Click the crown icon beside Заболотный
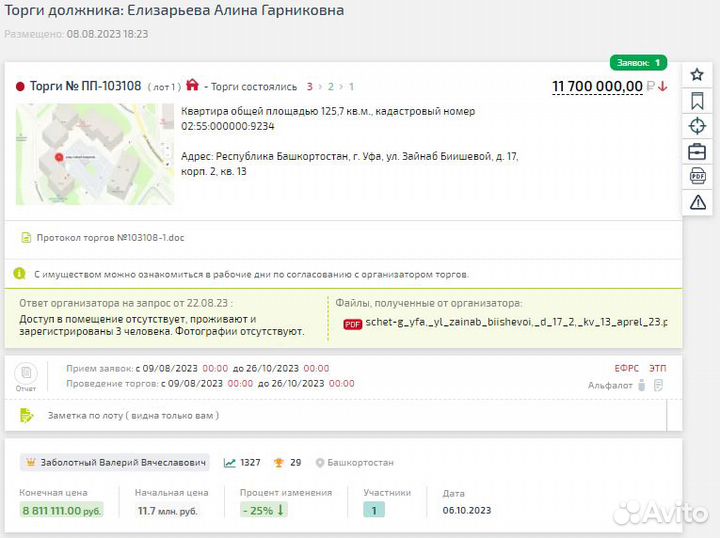The height and width of the screenshot is (538, 720). (31, 462)
